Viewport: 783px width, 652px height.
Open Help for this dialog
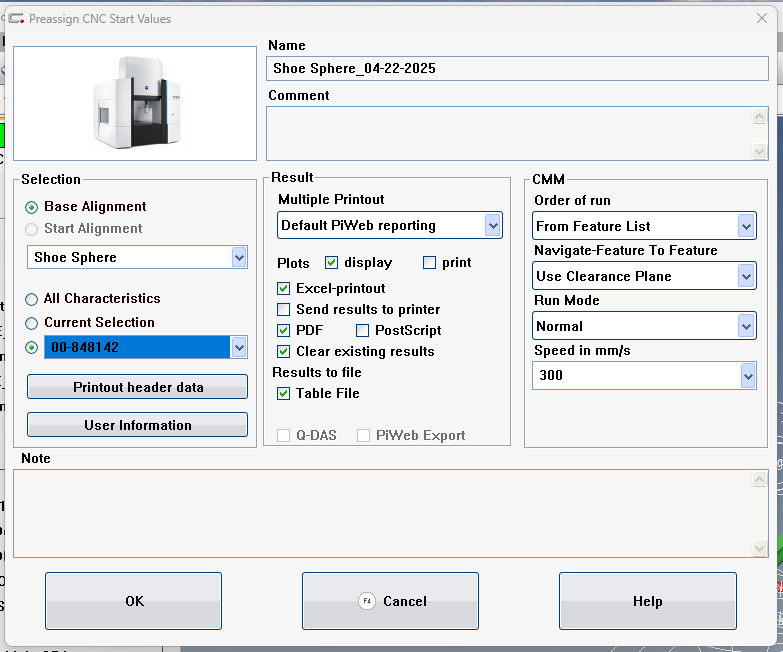648,601
